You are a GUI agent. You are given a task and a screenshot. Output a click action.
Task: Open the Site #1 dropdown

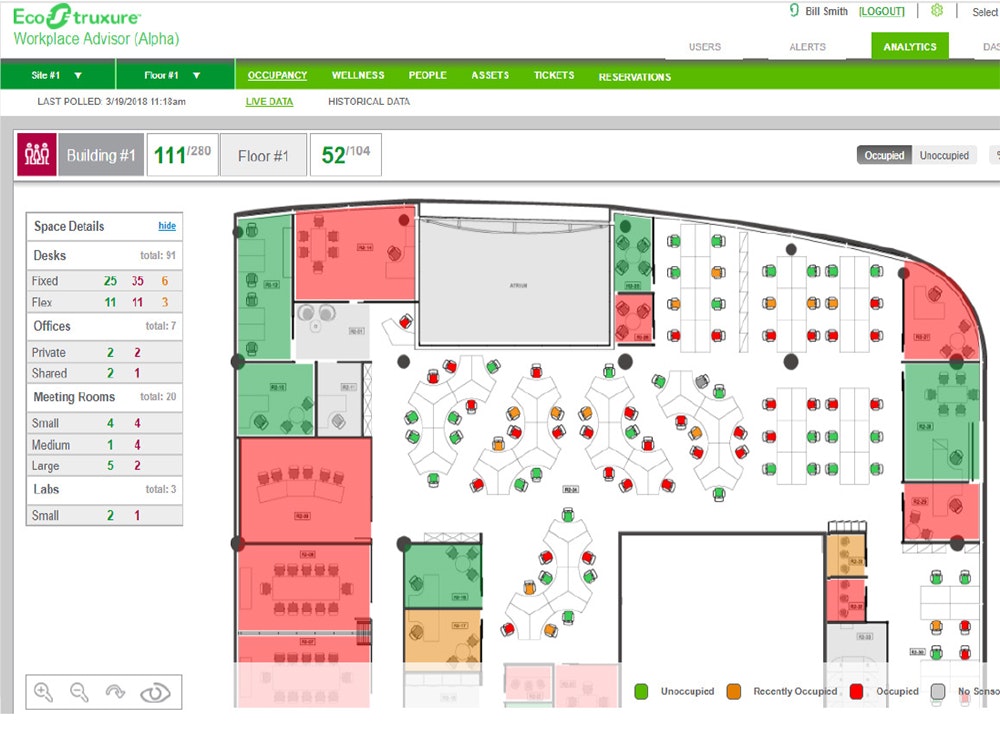[x=57, y=74]
